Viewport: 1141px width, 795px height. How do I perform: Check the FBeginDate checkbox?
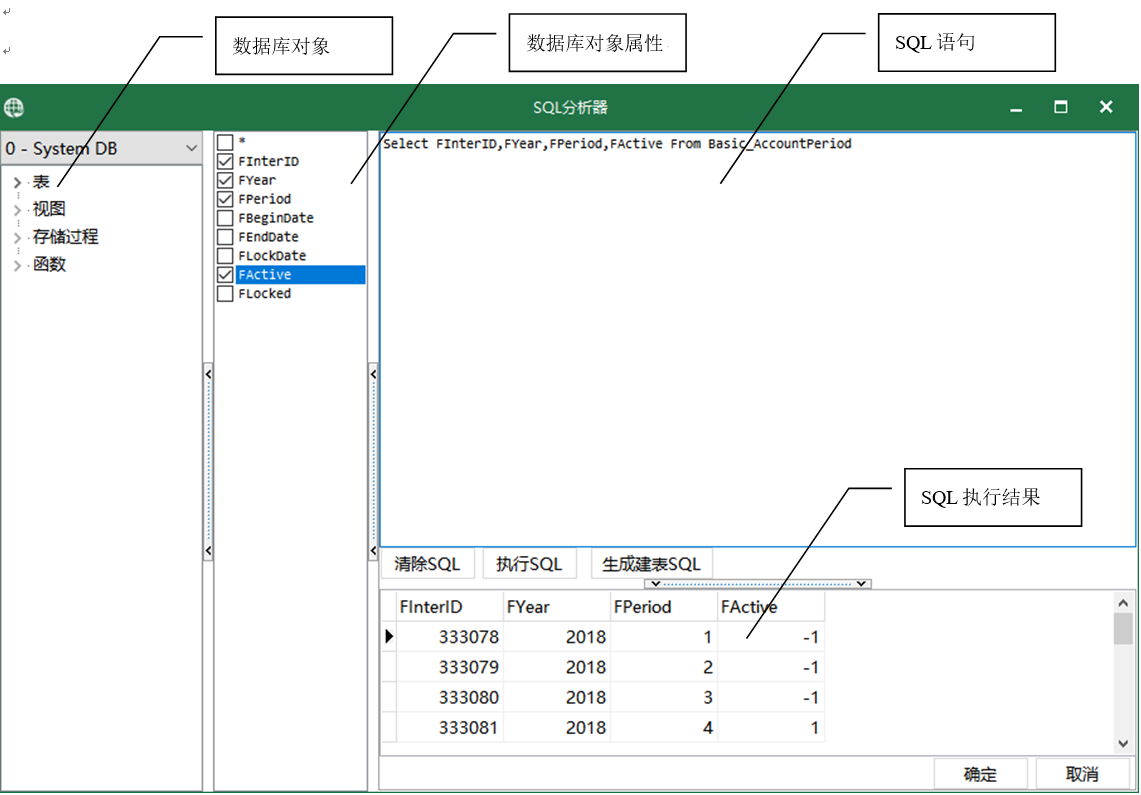pos(226,217)
